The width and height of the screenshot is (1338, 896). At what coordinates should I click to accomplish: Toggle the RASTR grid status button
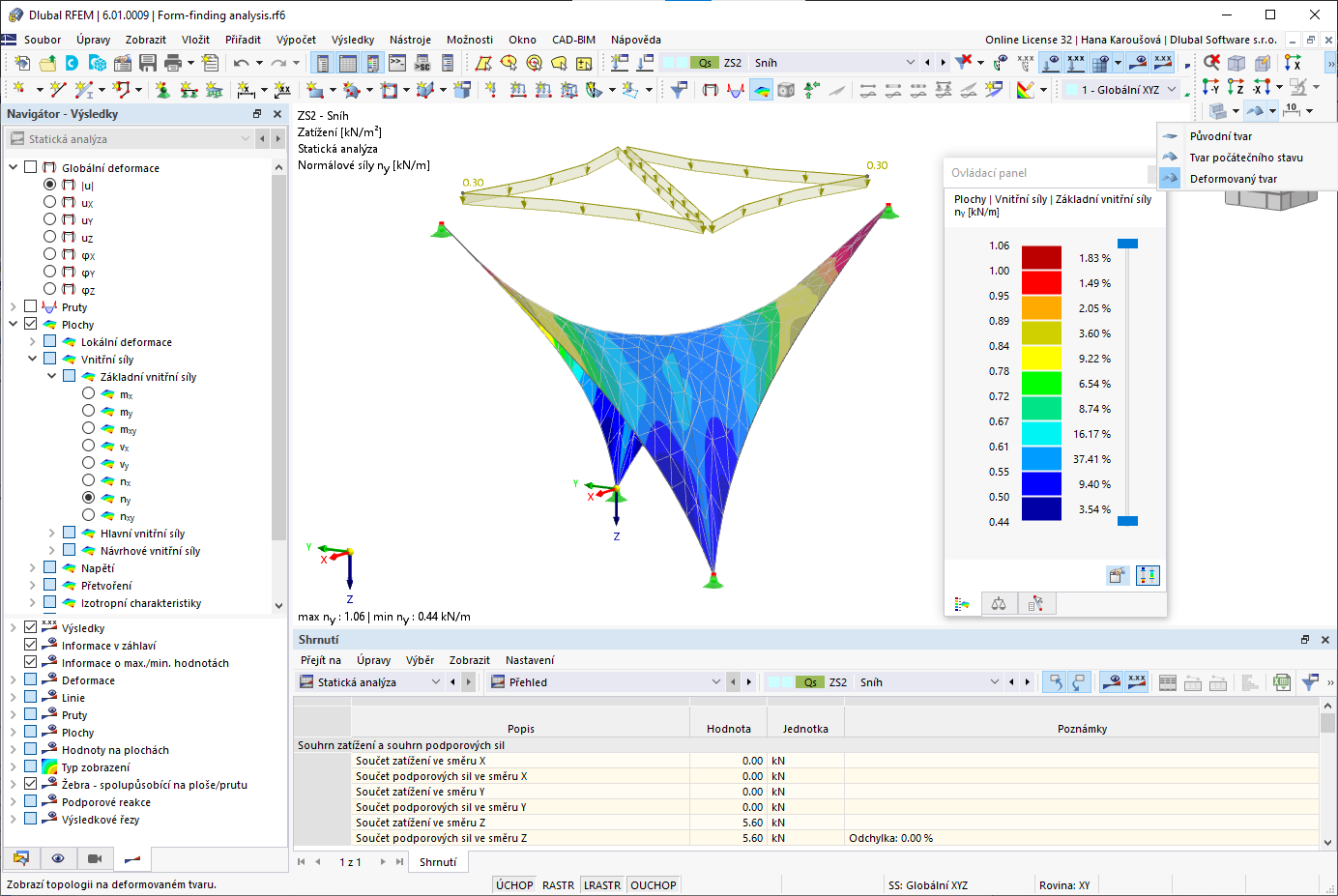558,885
